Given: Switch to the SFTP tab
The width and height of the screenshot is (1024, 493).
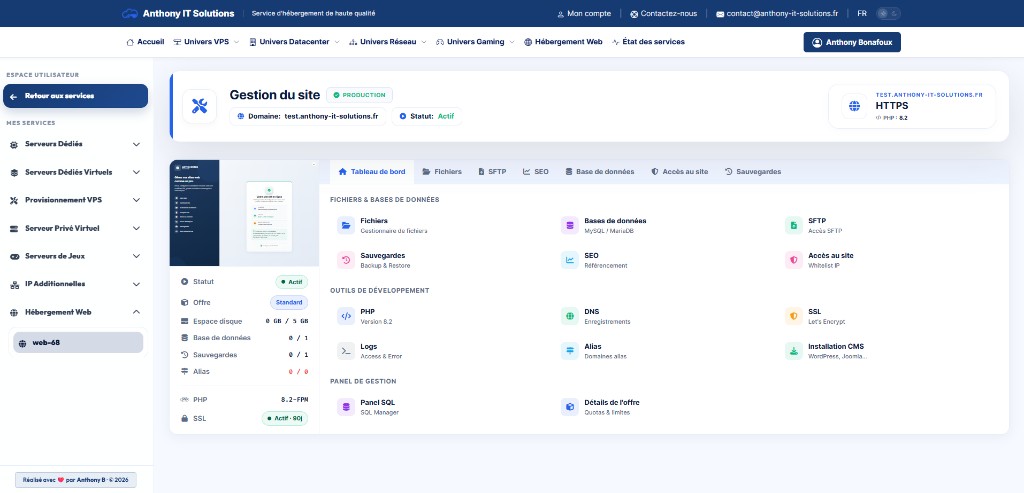Looking at the screenshot, I should point(492,172).
